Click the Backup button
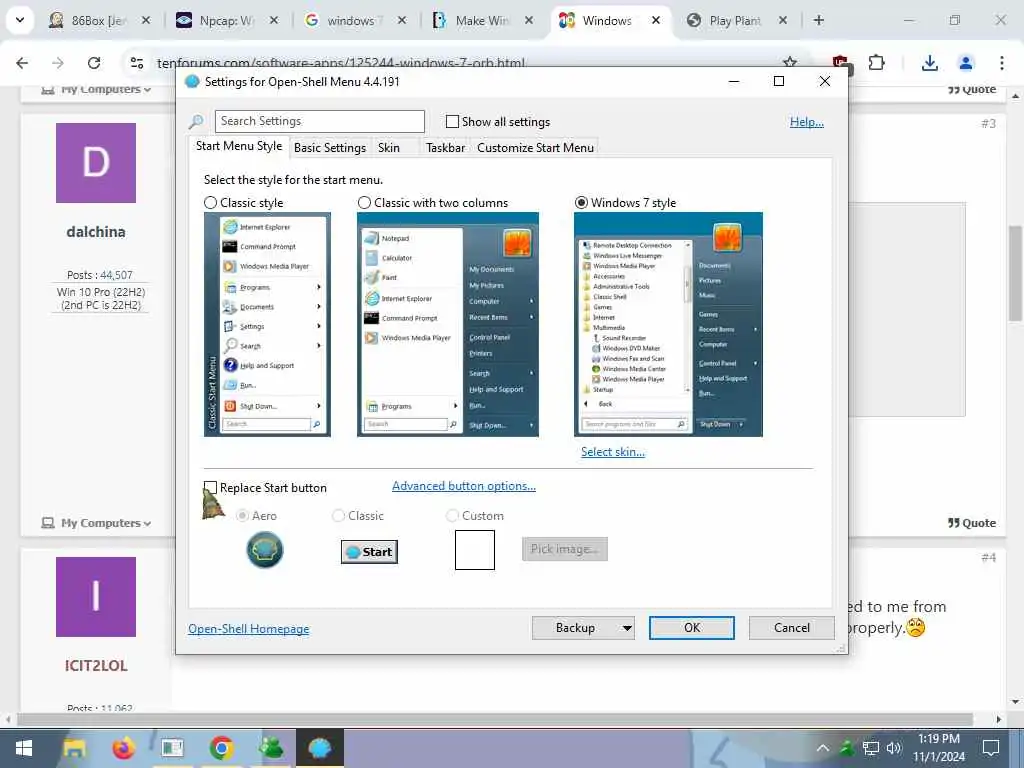This screenshot has height=768, width=1024. click(575, 628)
